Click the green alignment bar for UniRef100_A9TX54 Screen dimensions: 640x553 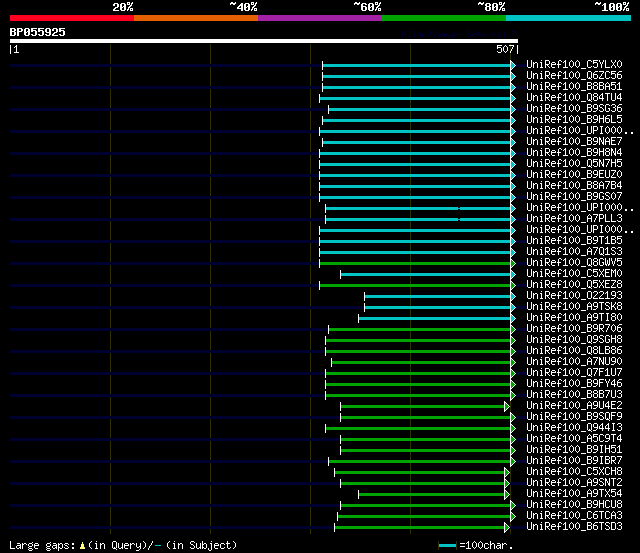click(x=431, y=495)
